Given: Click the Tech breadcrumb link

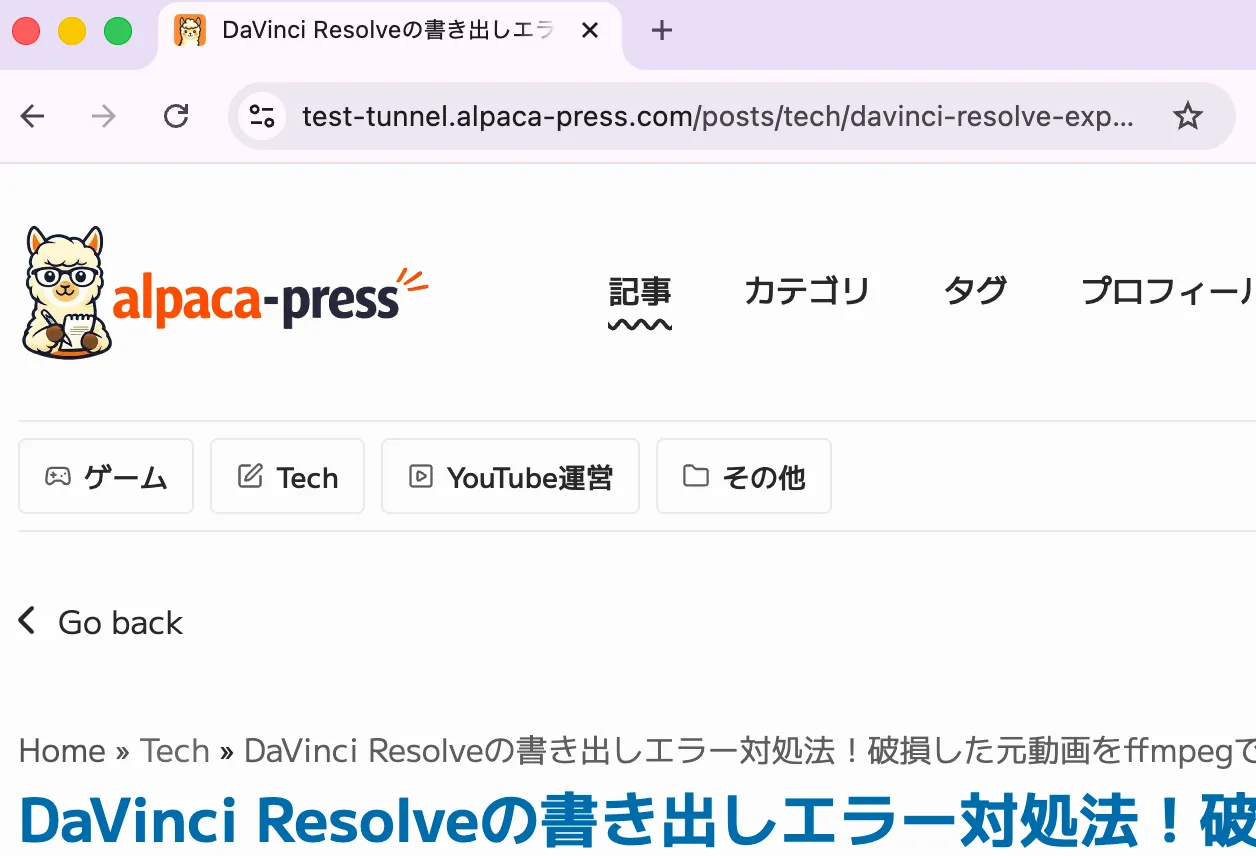Looking at the screenshot, I should [175, 750].
